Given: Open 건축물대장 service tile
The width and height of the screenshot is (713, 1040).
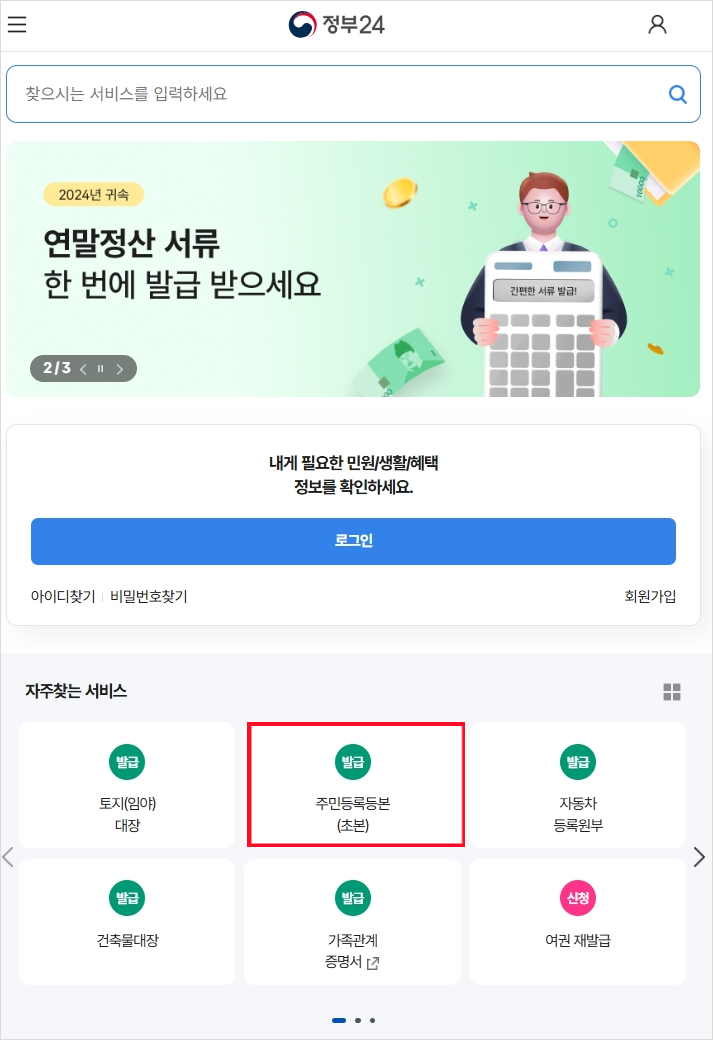Looking at the screenshot, I should 127,922.
